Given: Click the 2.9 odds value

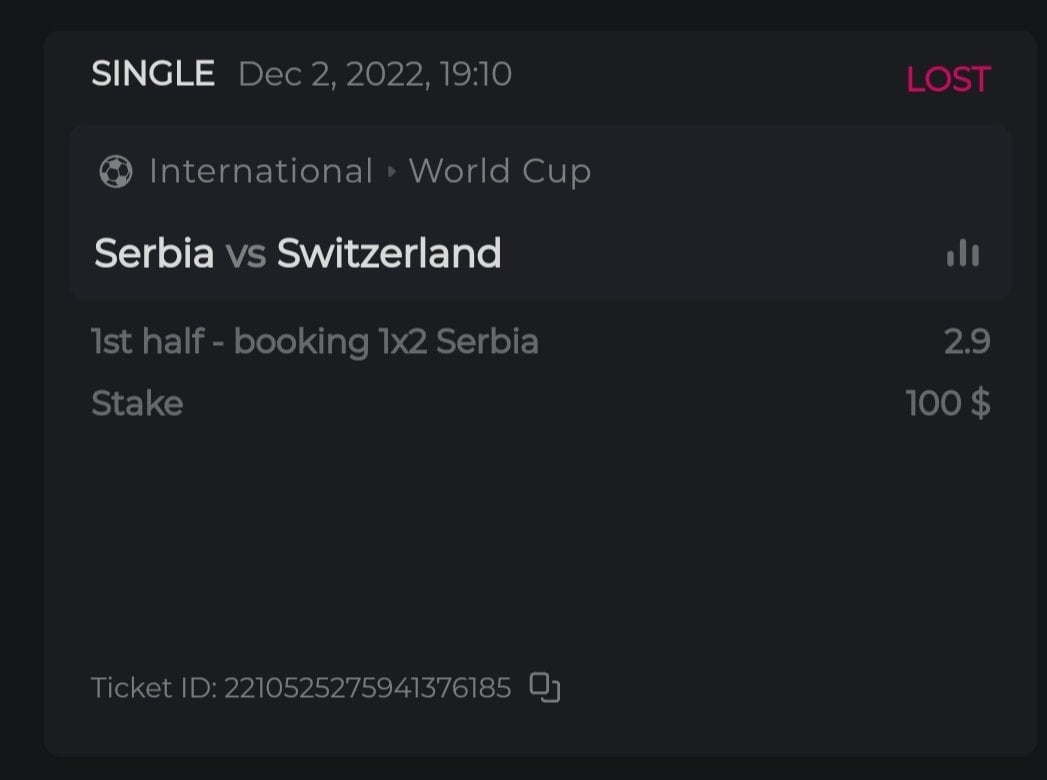Looking at the screenshot, I should click(x=967, y=342).
